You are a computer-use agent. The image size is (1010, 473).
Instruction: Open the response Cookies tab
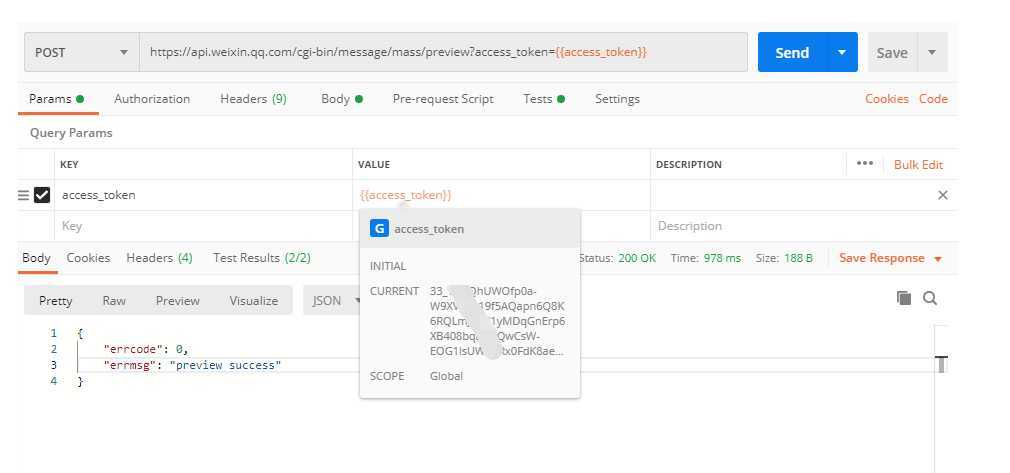coord(88,258)
